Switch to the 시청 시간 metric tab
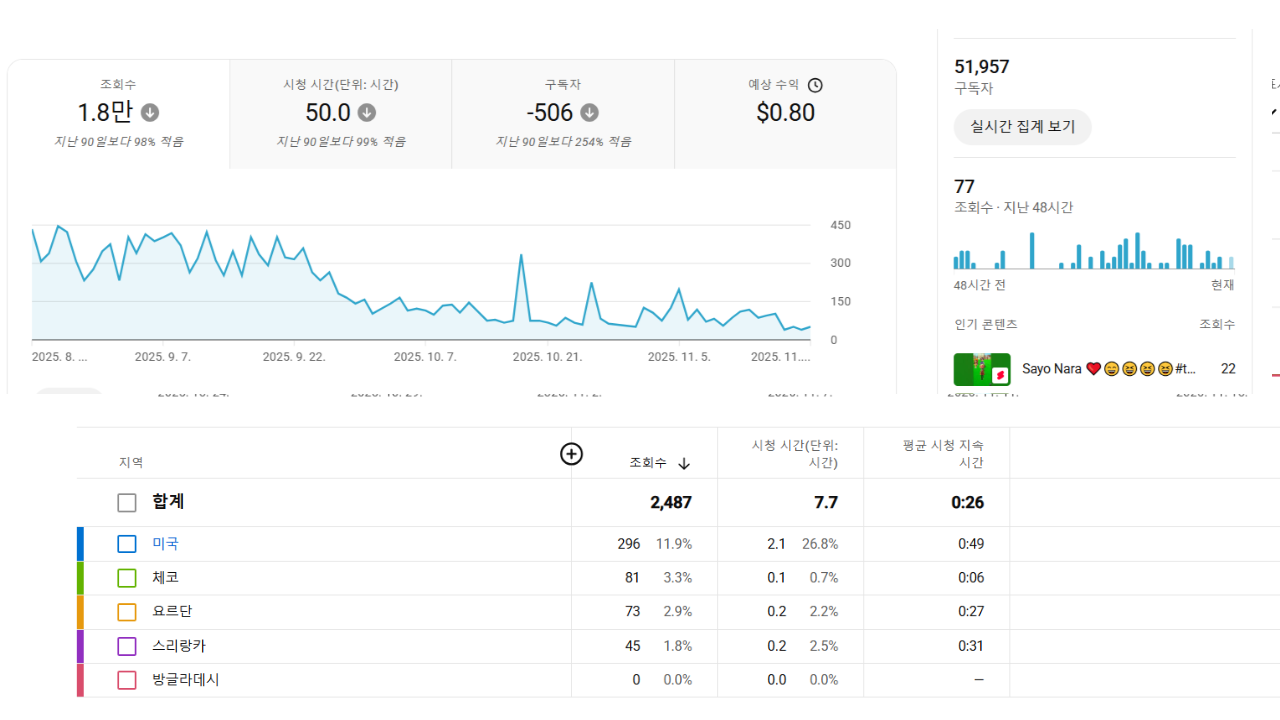This screenshot has width=1280, height=720. click(341, 113)
